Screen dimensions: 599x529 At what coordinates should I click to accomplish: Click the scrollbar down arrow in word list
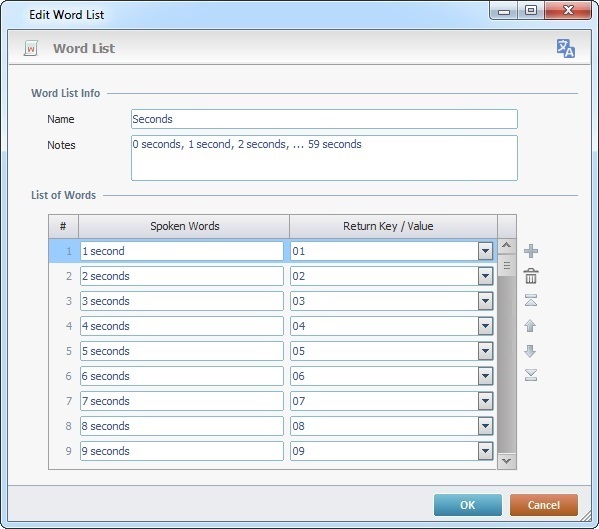(507, 461)
